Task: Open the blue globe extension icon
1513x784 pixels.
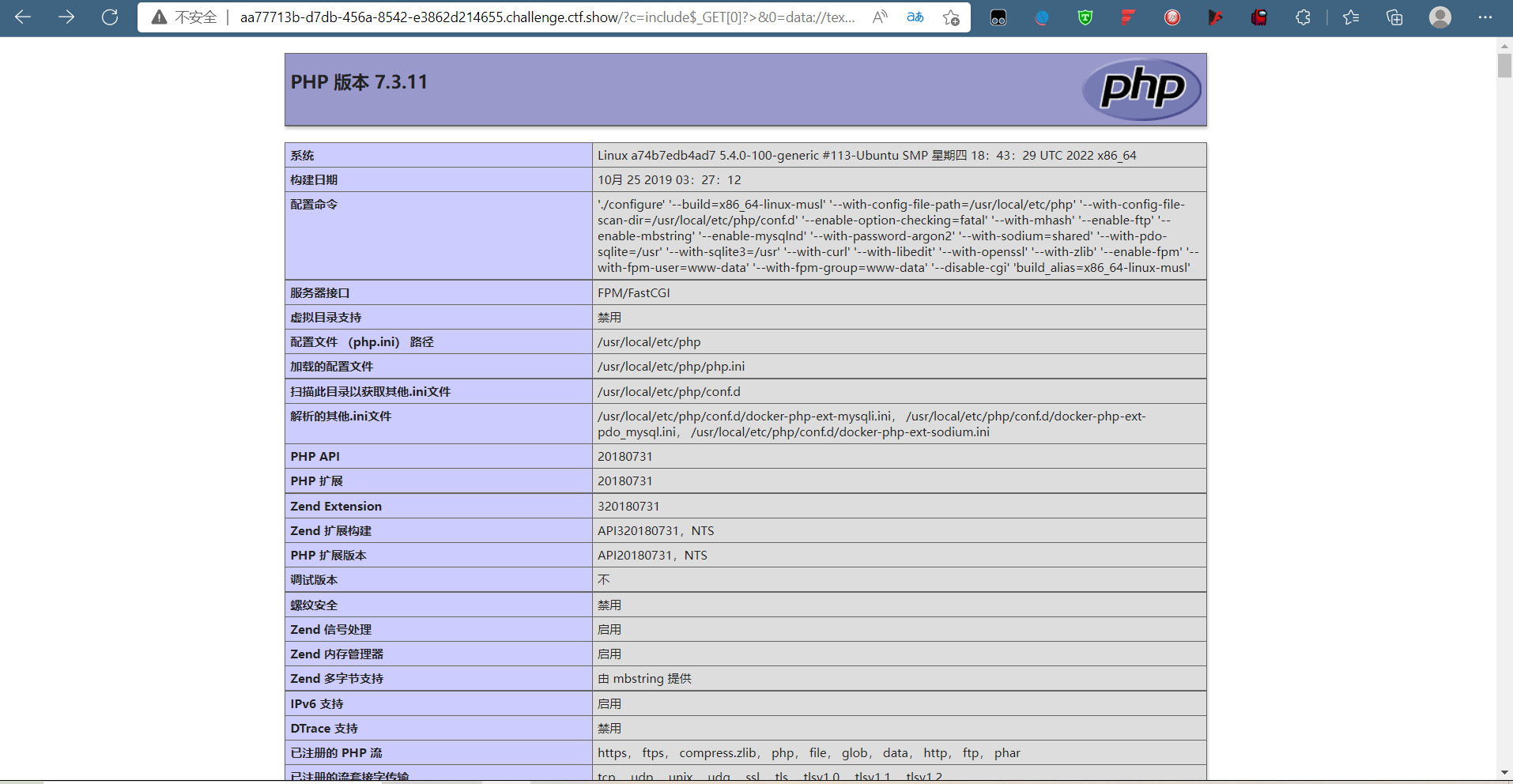Action: click(1042, 17)
